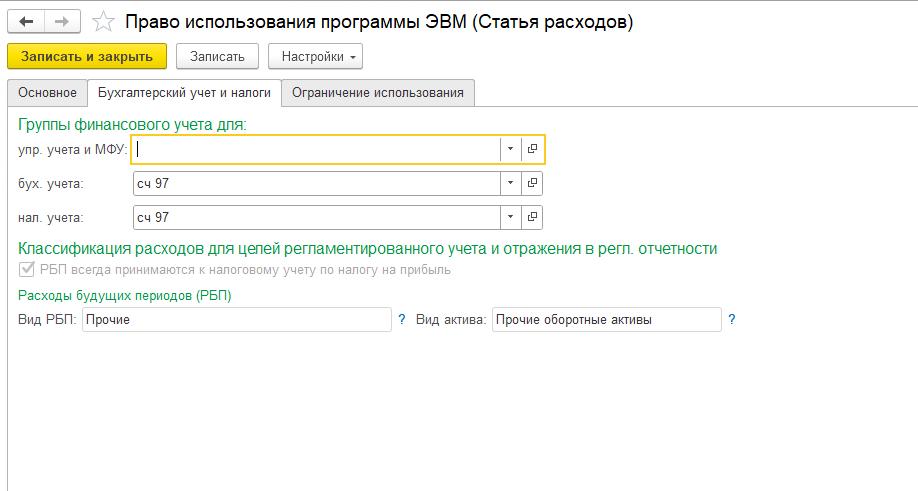
Task: Toggle РБП всегда принимаются к налоговому учету checkbox
Action: click(26, 269)
